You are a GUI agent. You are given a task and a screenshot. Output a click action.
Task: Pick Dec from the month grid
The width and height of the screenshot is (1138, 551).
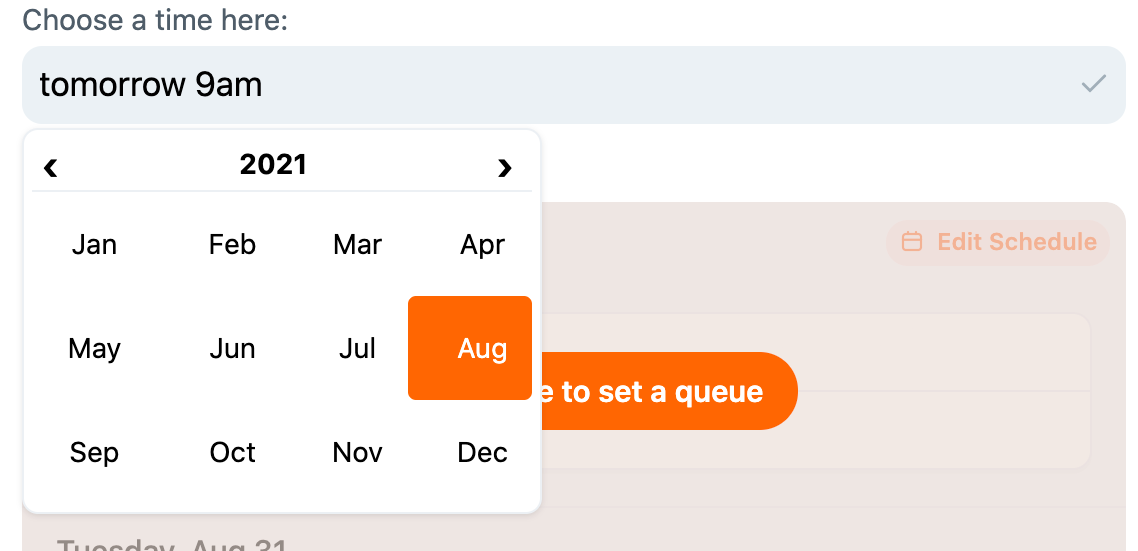pyautogui.click(x=482, y=452)
